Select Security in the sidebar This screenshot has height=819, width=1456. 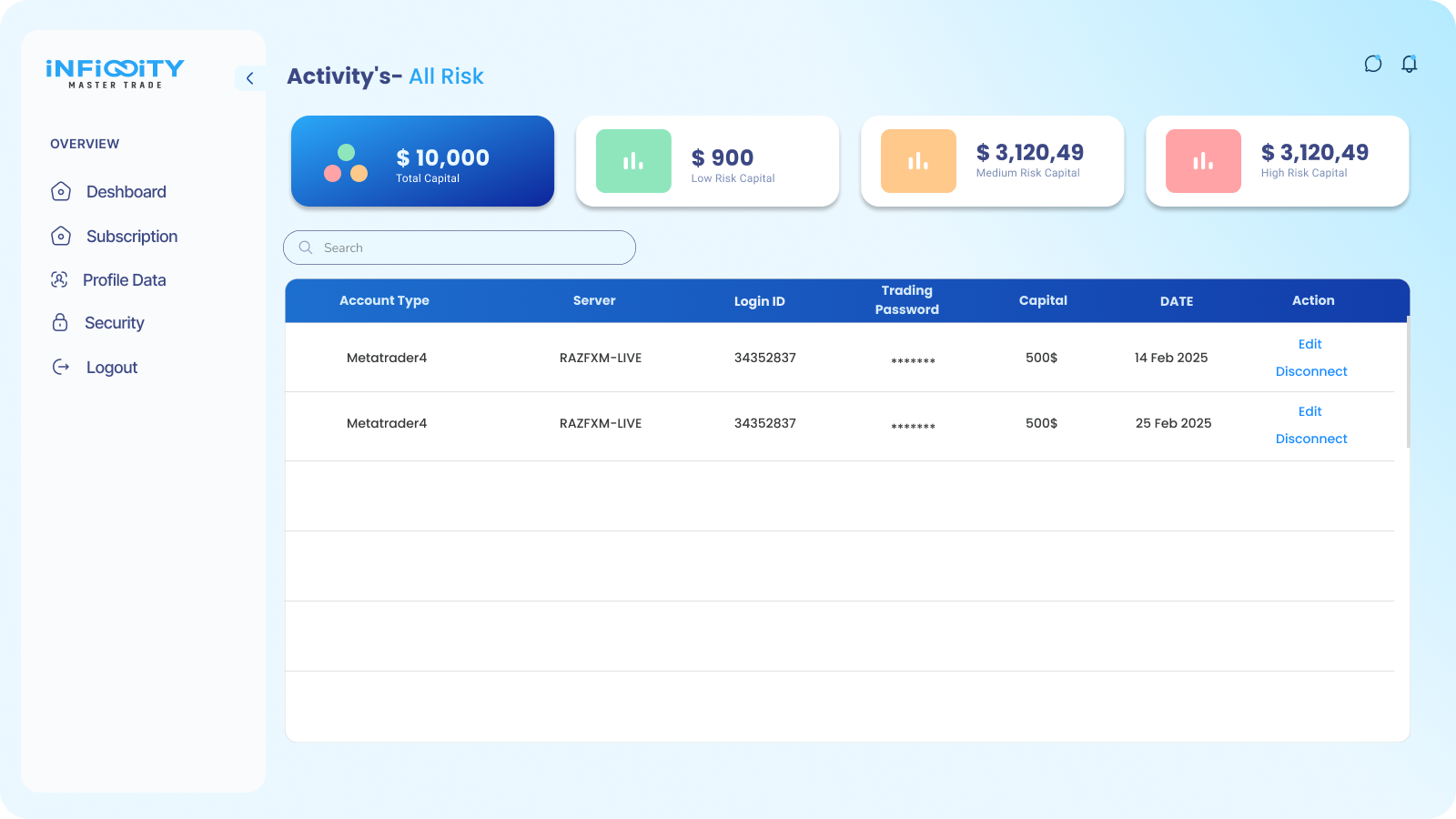tap(115, 323)
